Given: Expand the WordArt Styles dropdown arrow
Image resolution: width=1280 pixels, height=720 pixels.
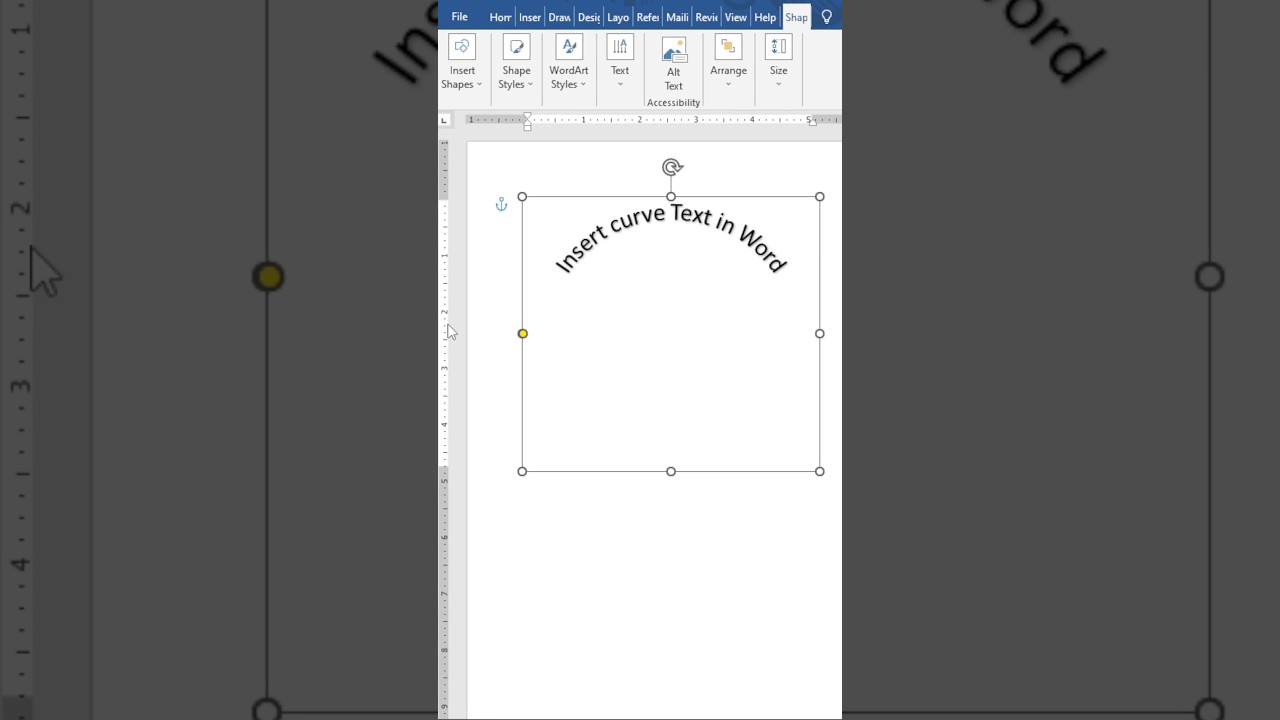Looking at the screenshot, I should pos(583,85).
